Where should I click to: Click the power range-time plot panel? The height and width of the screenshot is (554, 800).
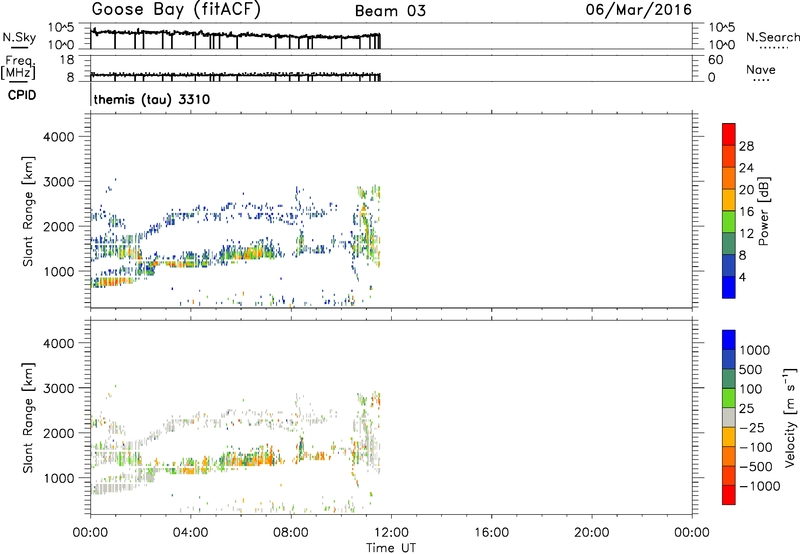(391, 211)
